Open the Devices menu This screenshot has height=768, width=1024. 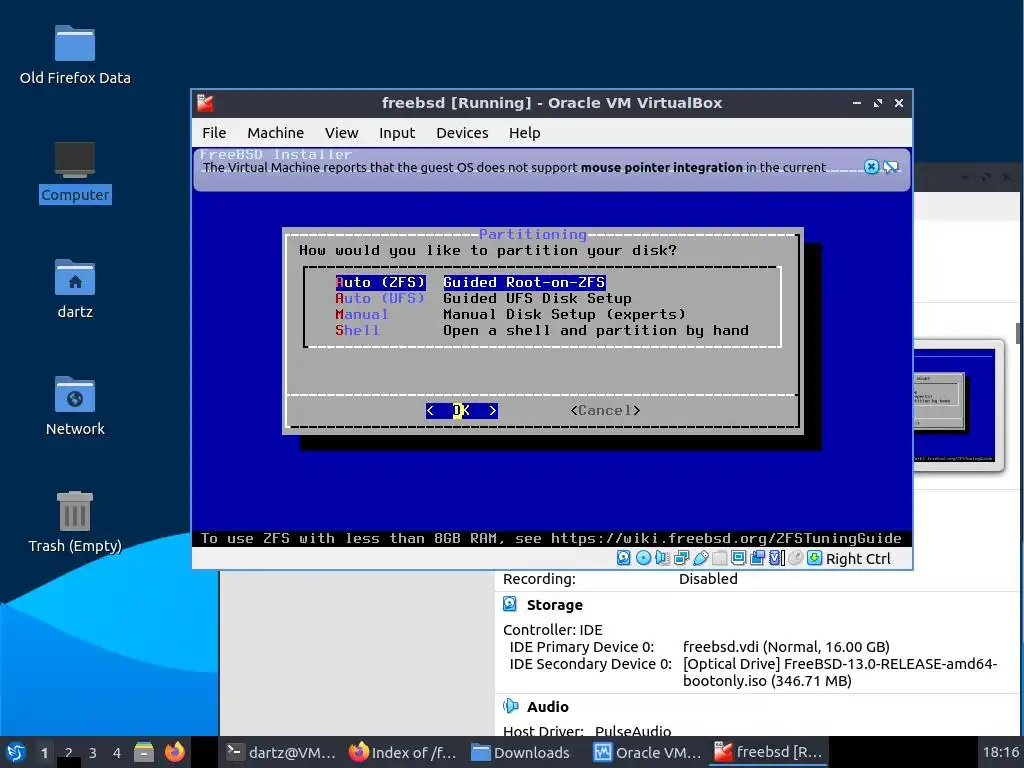tap(462, 133)
